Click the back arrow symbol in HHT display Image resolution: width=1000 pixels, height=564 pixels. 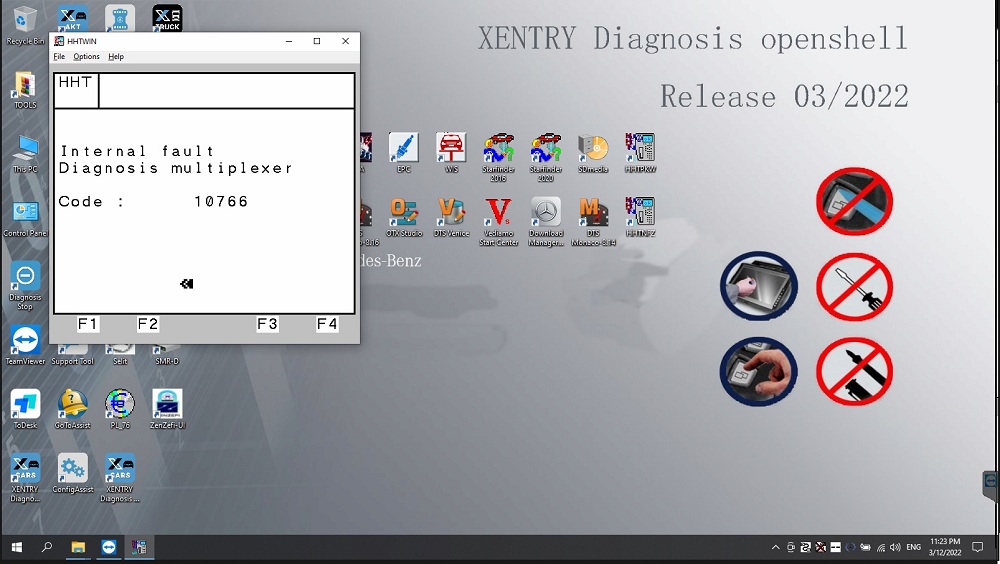click(x=187, y=284)
